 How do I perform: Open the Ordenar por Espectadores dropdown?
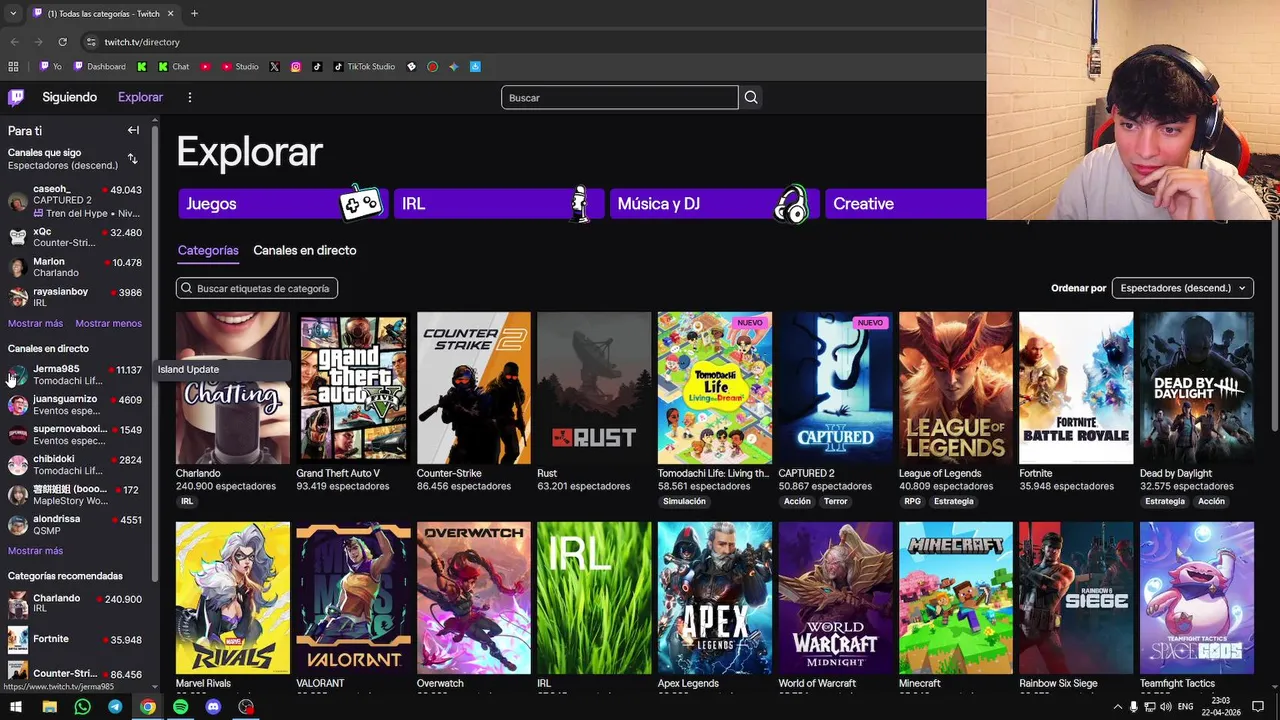(x=1183, y=288)
